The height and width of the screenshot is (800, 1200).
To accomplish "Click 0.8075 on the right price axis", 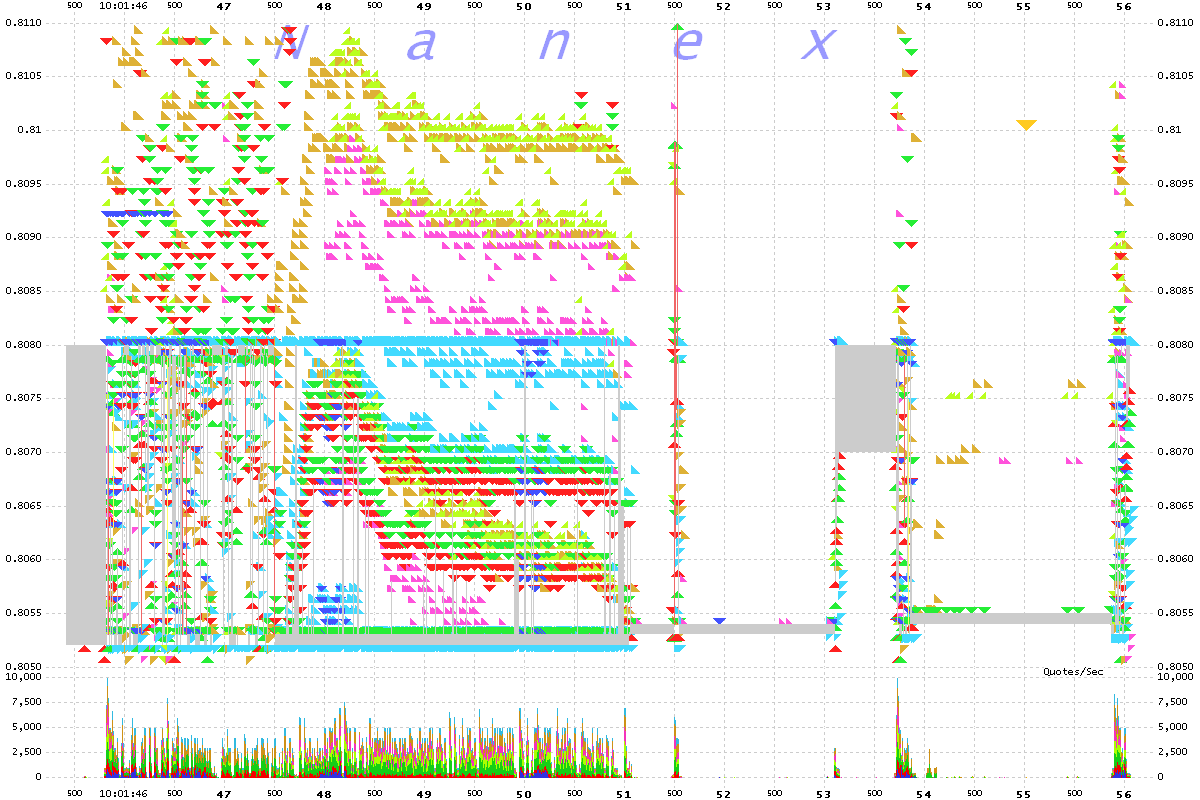I will pos(1173,398).
